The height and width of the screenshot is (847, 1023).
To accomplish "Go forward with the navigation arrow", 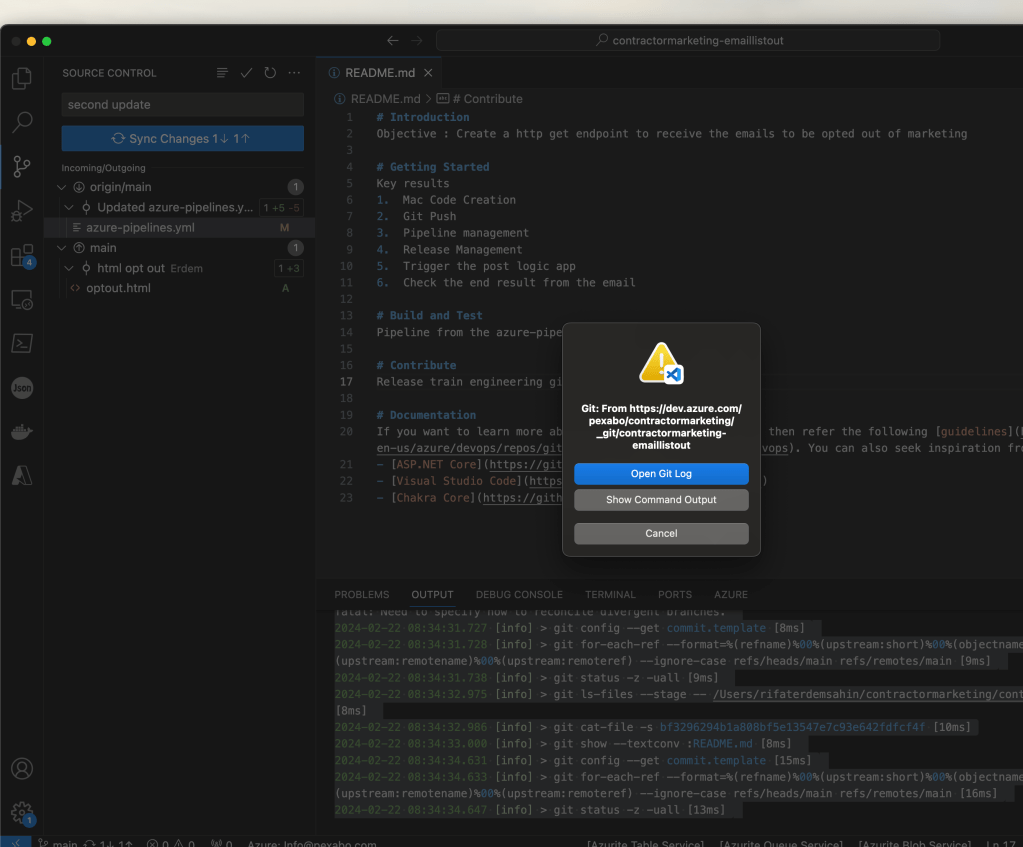I will (416, 40).
